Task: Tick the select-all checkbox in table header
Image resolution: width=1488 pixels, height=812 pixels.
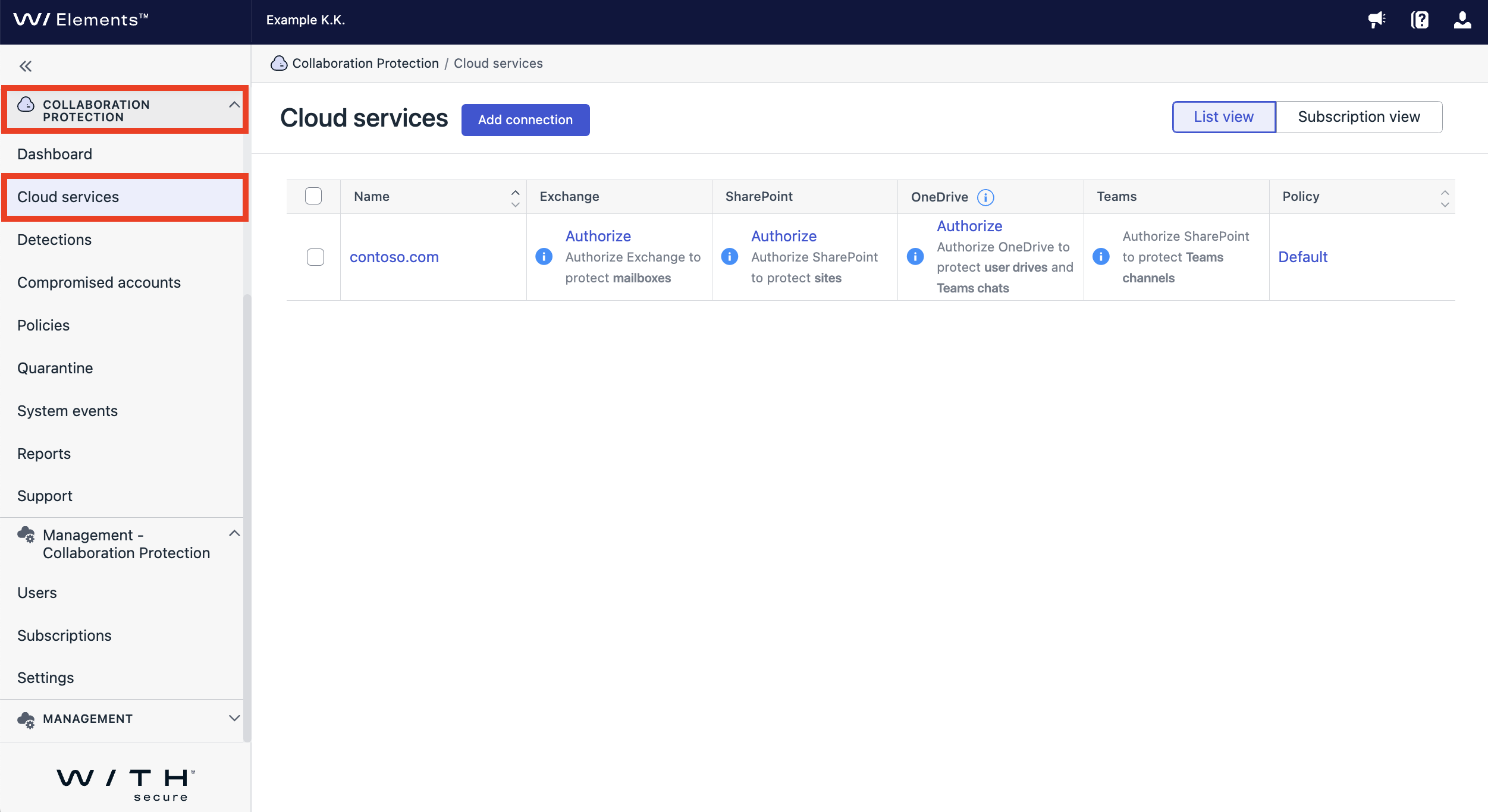Action: pos(313,196)
